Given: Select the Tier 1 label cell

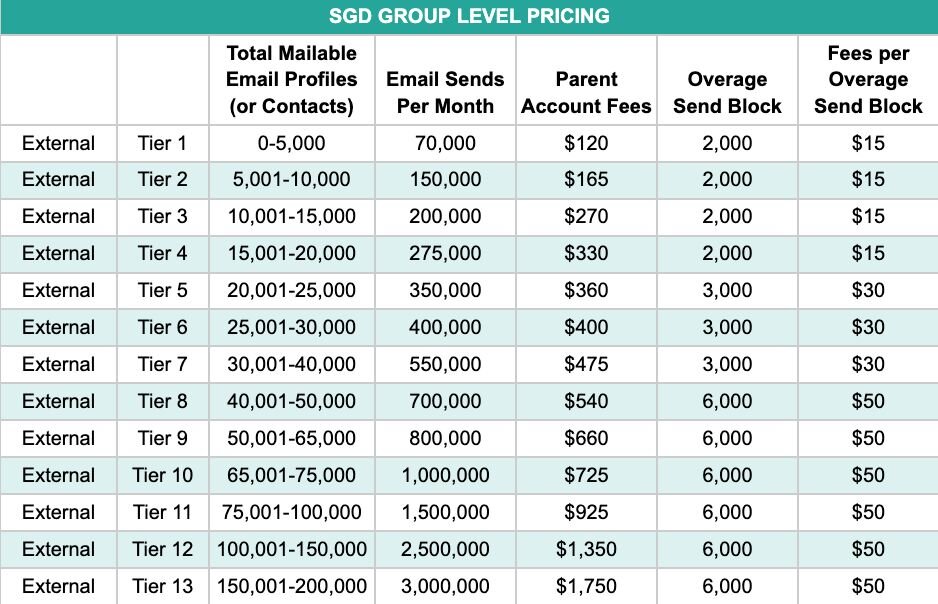Looking at the screenshot, I should click(163, 144).
